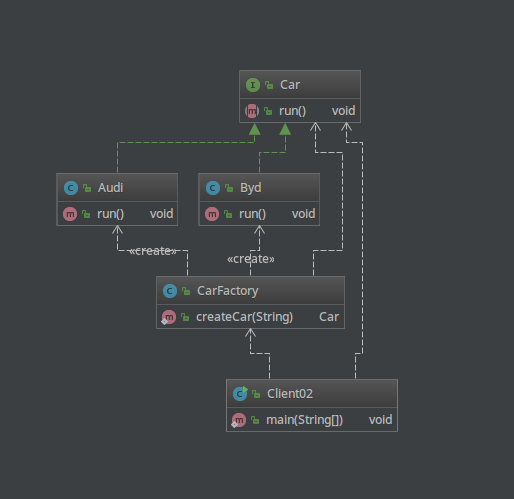Viewport: 514px width, 499px height.
Task: Click the abstract method icon in Car's run() row
Action: (x=252, y=111)
